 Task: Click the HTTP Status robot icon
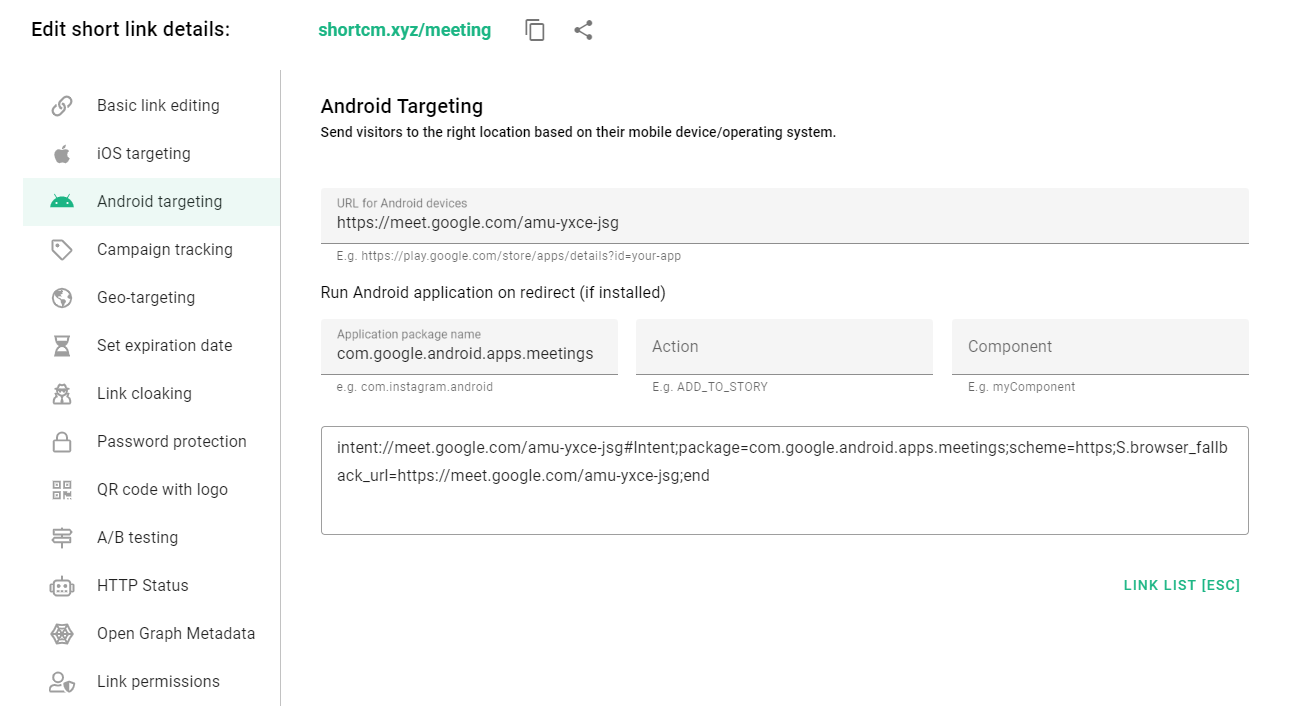click(x=61, y=585)
